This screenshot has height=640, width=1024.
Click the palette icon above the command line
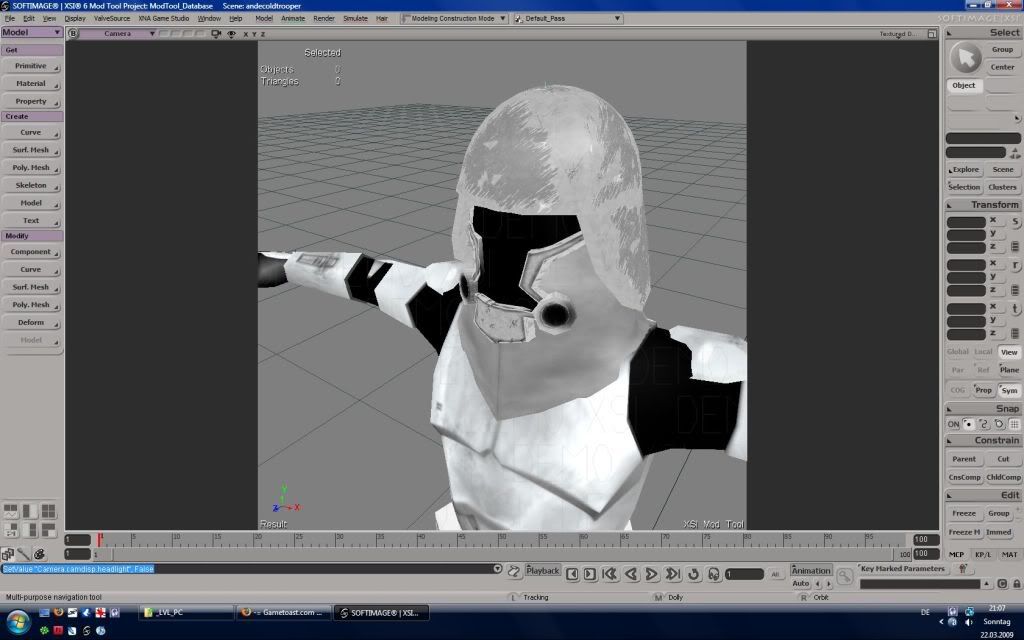tap(39, 554)
